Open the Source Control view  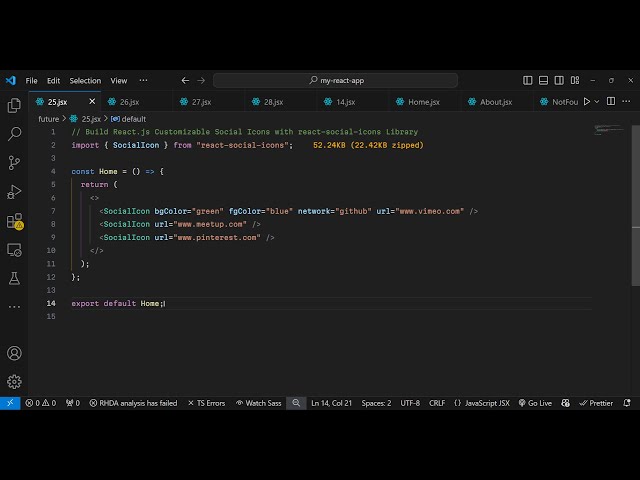[x=14, y=162]
